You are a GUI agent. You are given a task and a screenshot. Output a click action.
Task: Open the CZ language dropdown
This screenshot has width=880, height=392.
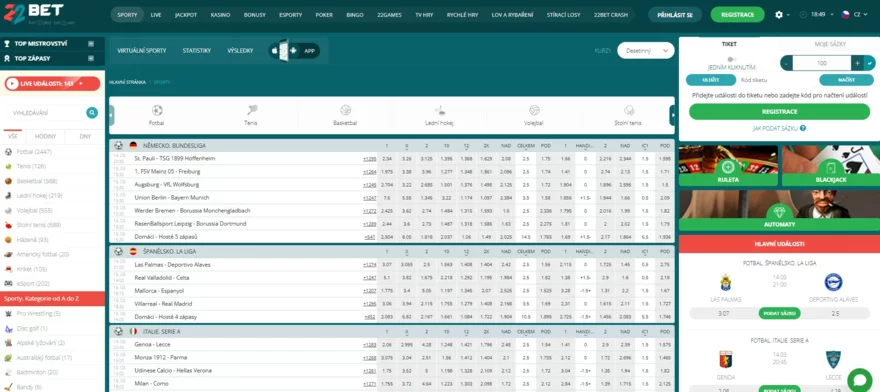click(854, 15)
